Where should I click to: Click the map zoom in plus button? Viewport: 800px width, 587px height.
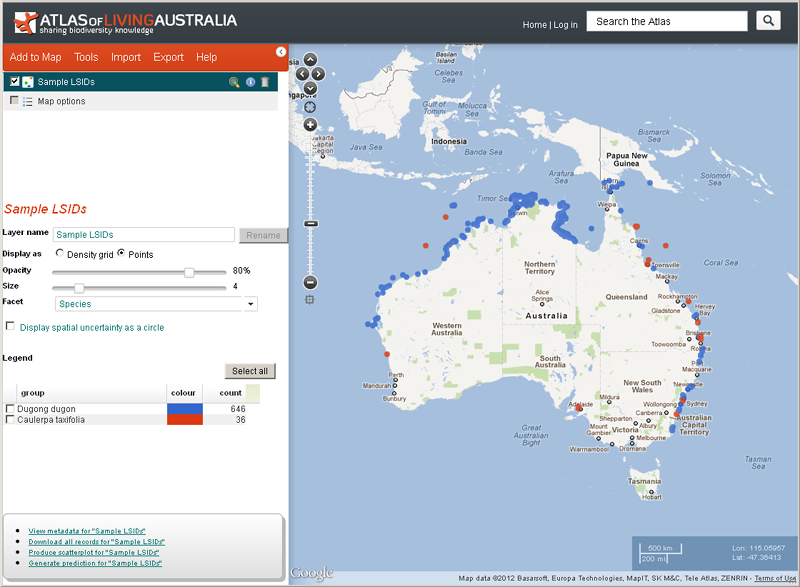[x=310, y=125]
